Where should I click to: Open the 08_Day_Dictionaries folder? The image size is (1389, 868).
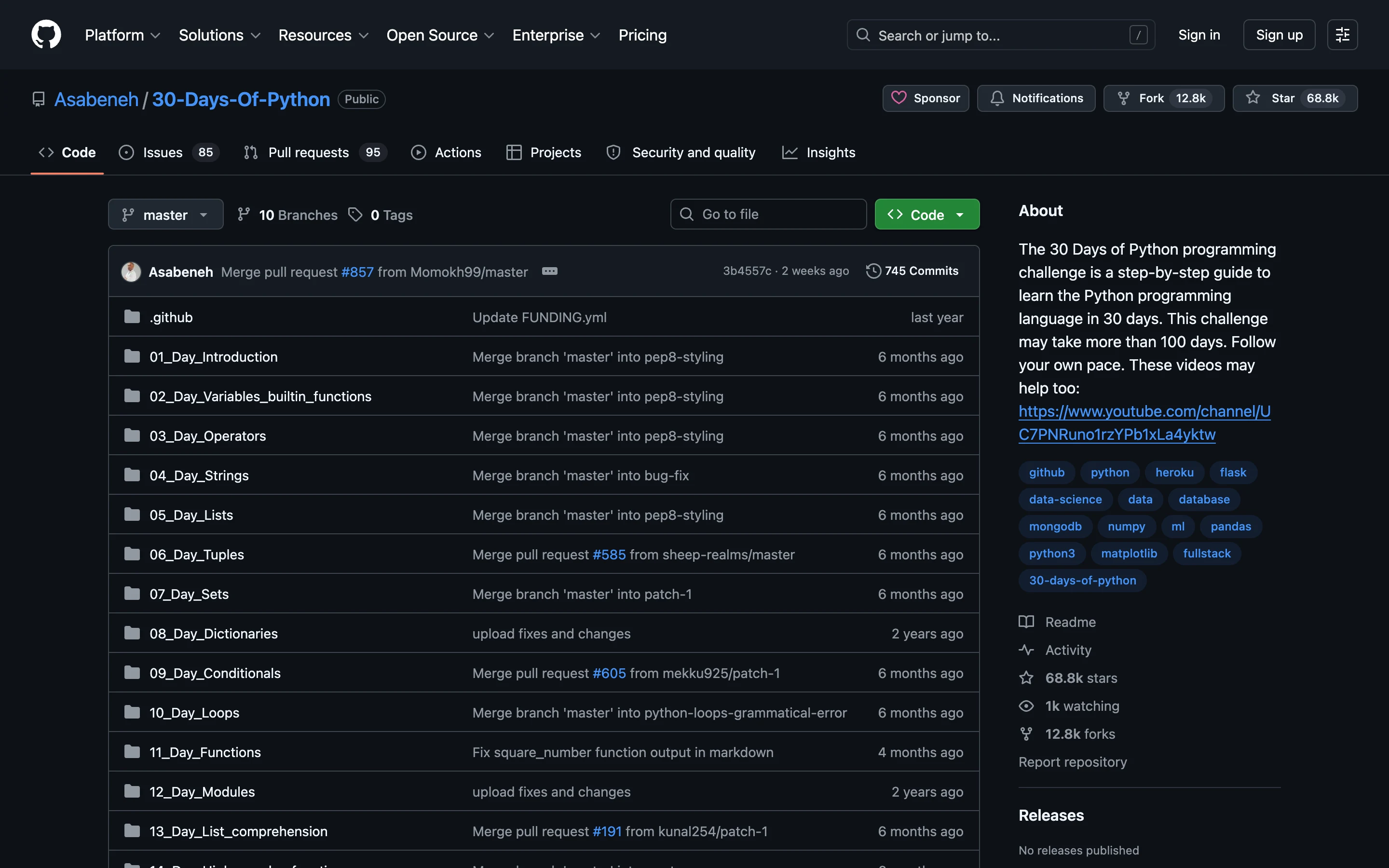214,633
